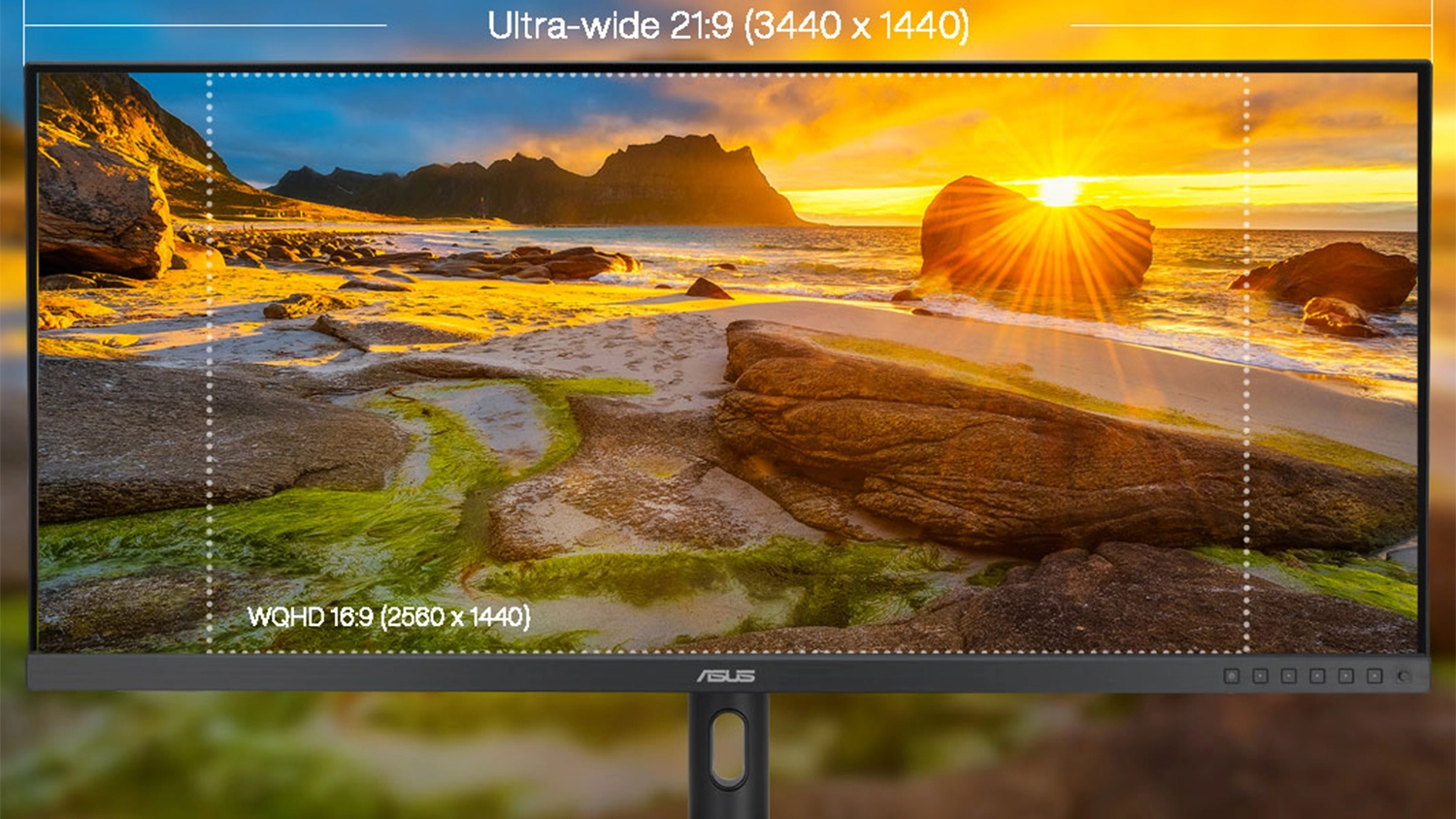1456x819 pixels.
Task: Click the ASUS logo on monitor bezel
Action: click(x=725, y=675)
